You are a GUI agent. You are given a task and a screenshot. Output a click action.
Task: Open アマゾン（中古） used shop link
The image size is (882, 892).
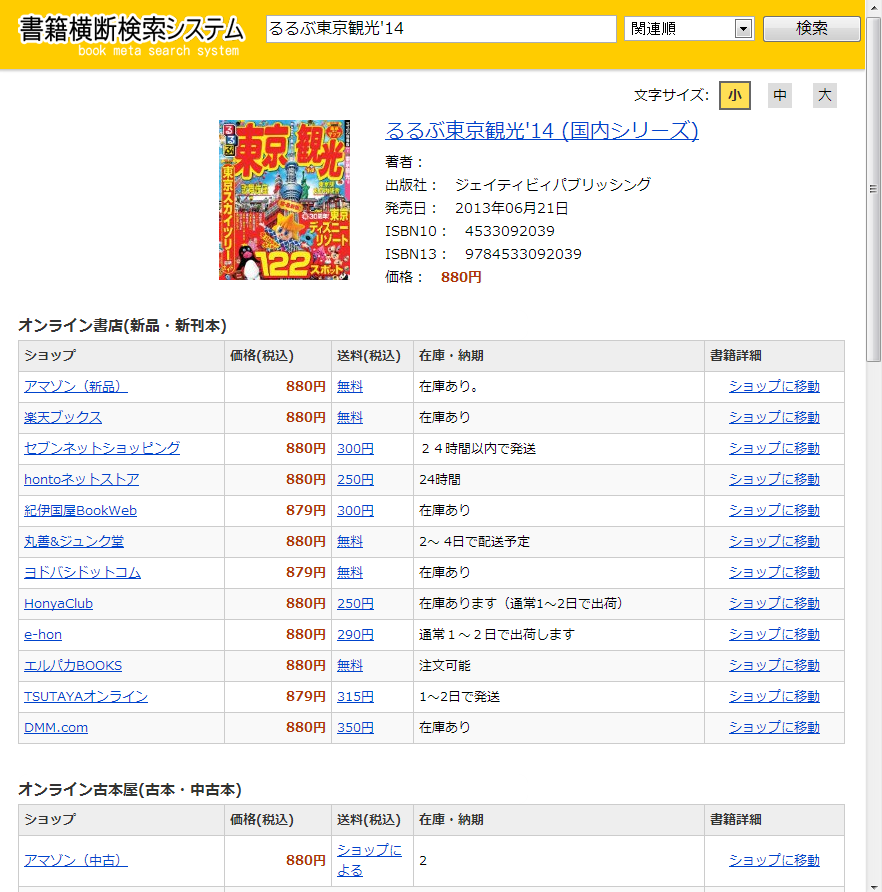[76, 860]
